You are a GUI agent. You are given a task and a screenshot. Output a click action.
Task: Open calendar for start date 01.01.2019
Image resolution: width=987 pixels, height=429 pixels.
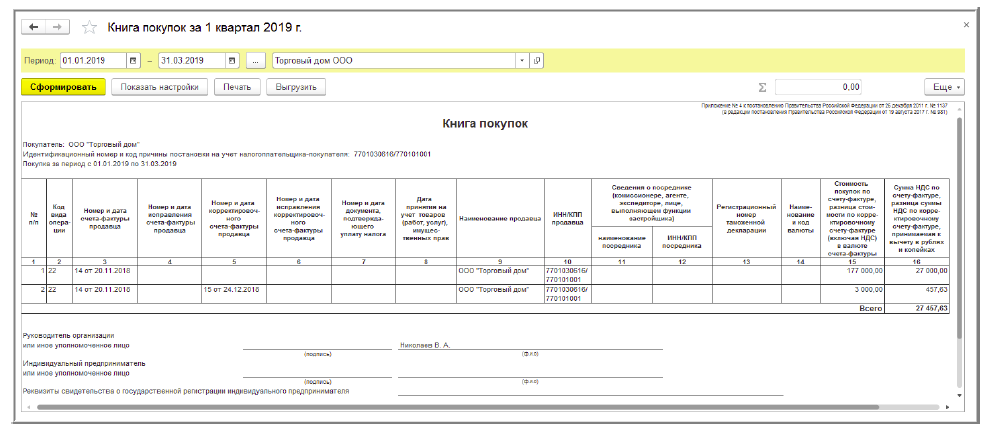click(133, 61)
